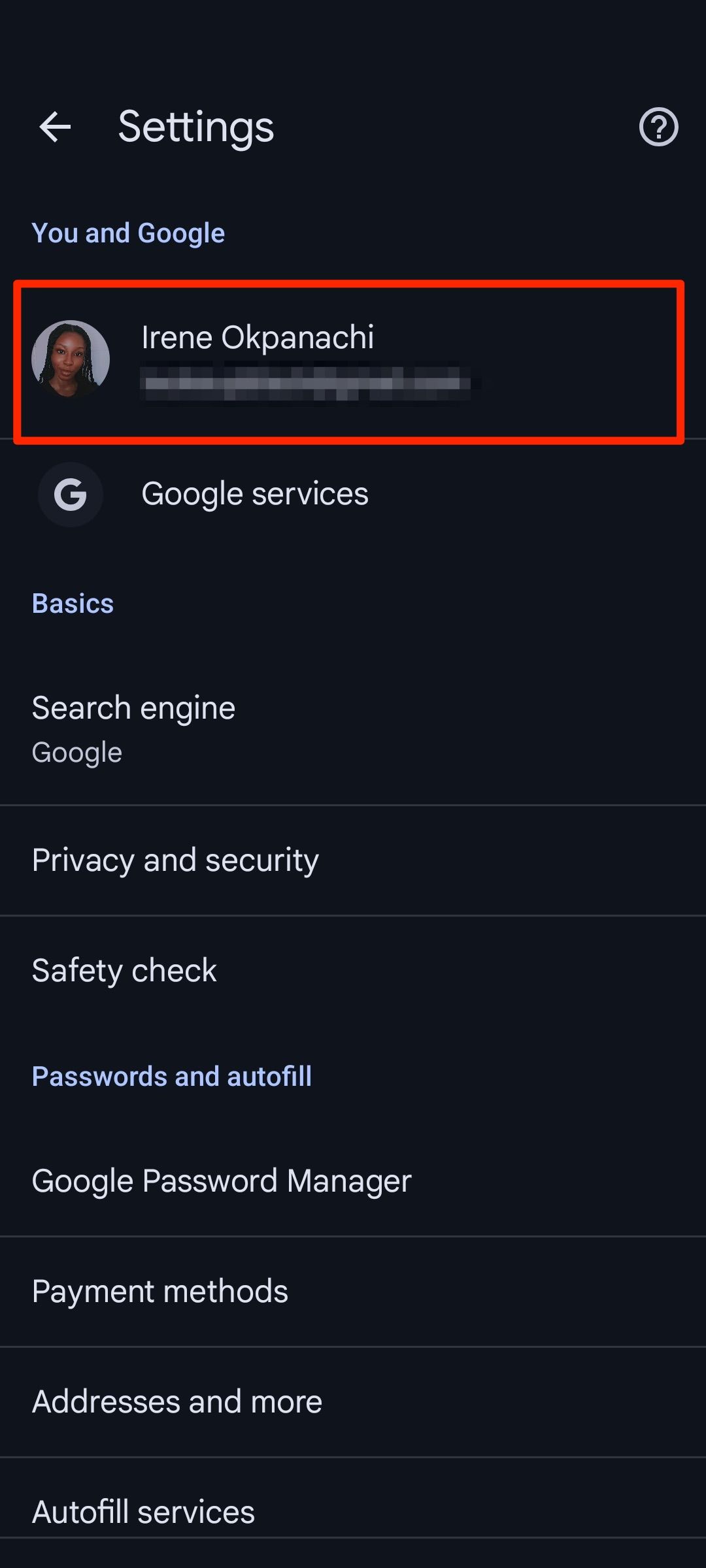Open Google Password Manager
Viewport: 706px width, 1568px height.
[221, 1181]
